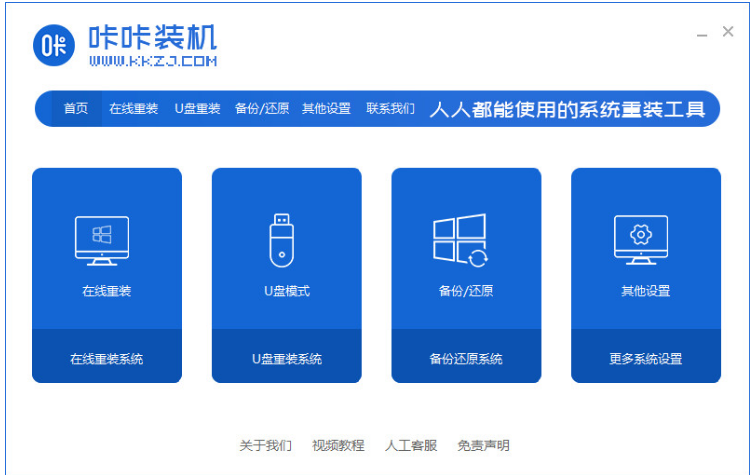This screenshot has height=475, width=755.
Task: Open the 视频教程 link
Action: pos(338,445)
